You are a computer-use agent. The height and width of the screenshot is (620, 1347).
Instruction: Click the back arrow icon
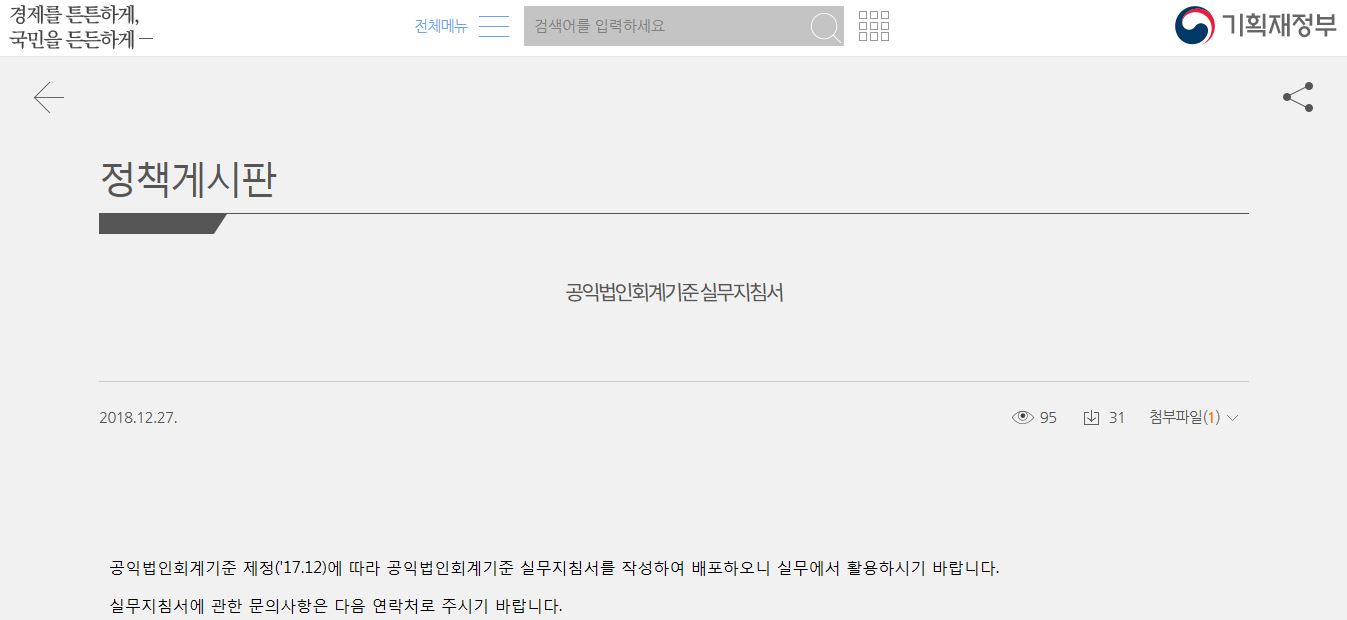coord(48,97)
